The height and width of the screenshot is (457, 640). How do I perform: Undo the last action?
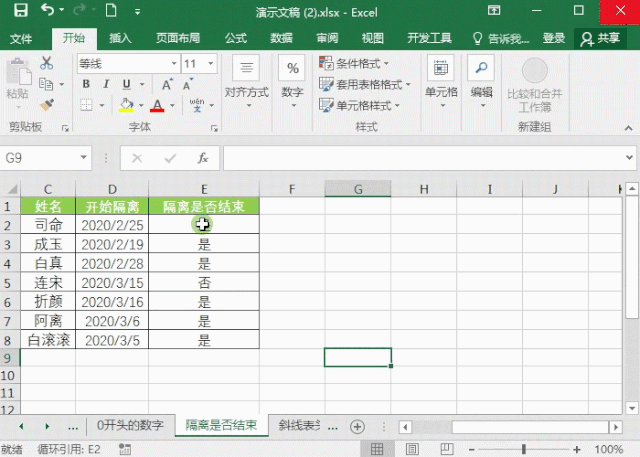pyautogui.click(x=47, y=10)
